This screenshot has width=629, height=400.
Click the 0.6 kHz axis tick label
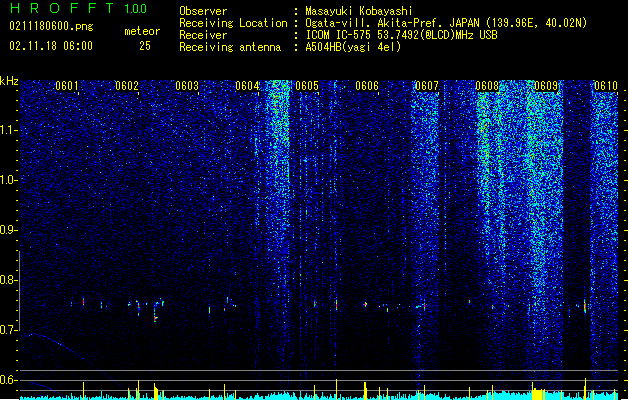coord(9,380)
